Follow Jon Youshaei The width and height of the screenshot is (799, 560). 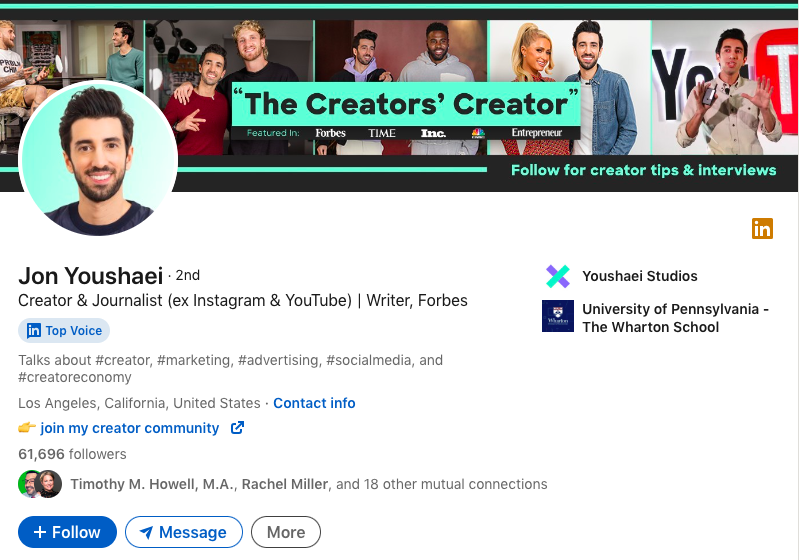[67, 532]
